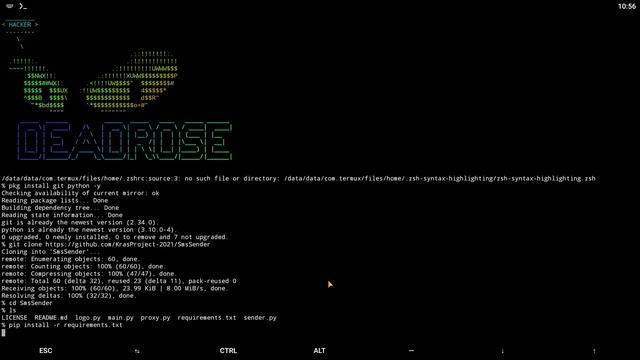Click the 'Receiving objects: 100% (60/60)' line
Viewport: 640px width, 360px height.
click(115, 288)
